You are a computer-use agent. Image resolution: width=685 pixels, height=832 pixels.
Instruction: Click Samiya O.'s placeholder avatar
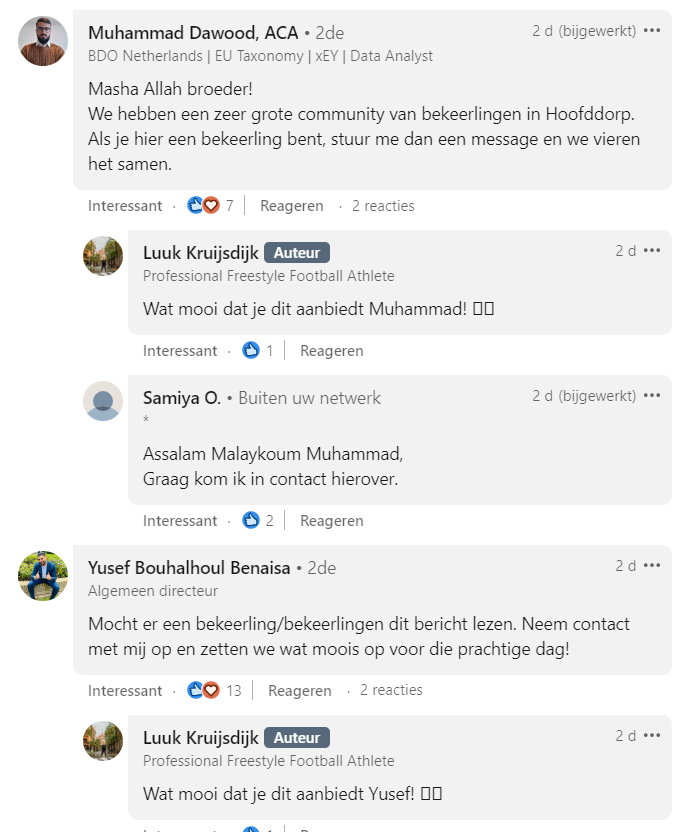point(103,401)
